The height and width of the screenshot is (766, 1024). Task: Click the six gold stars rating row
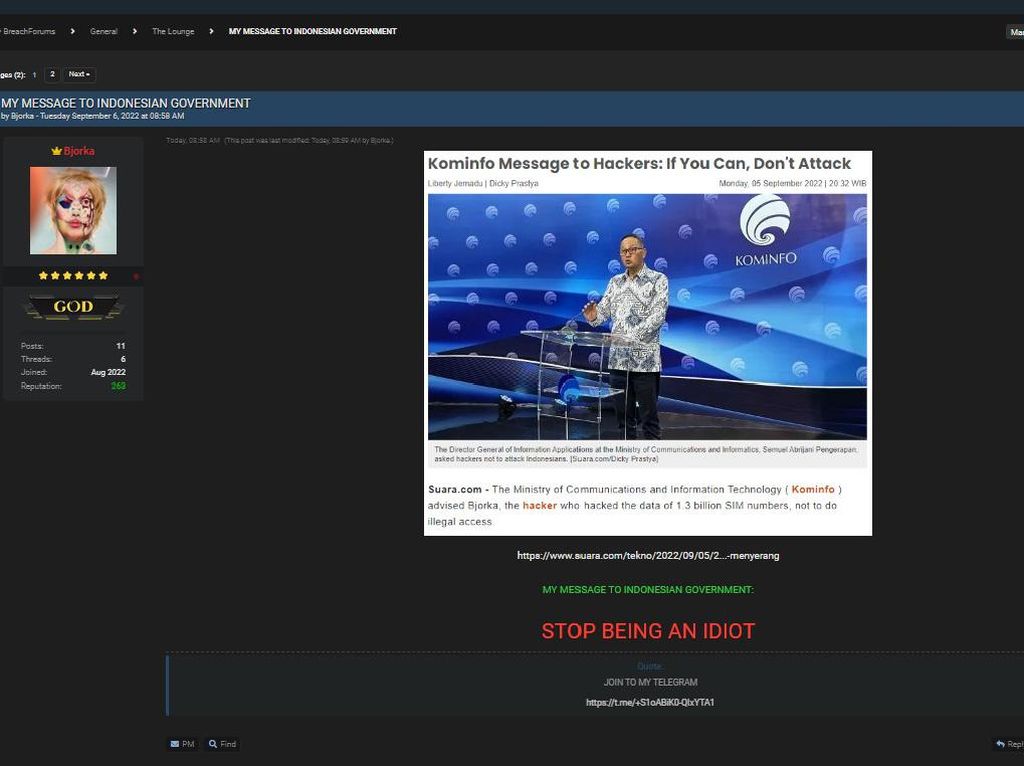[x=73, y=276]
